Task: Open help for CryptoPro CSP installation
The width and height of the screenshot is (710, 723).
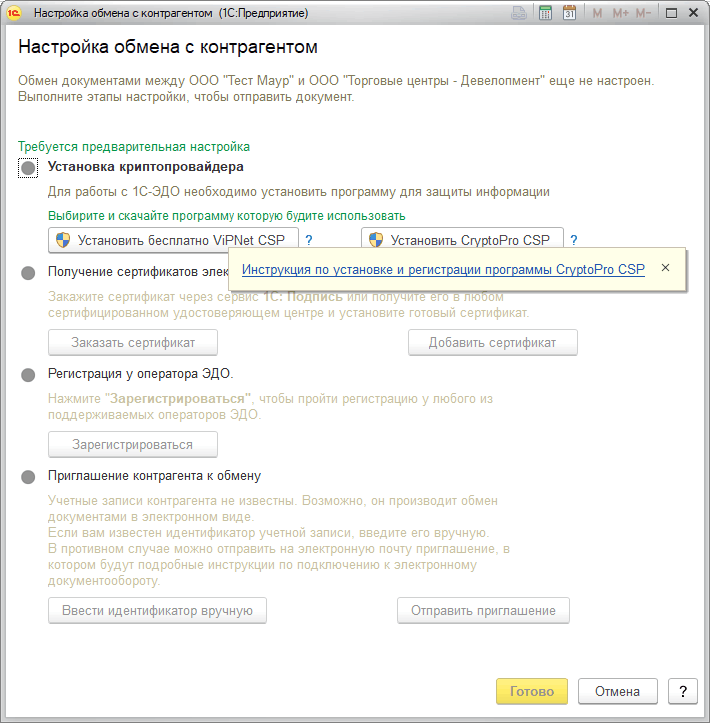Action: click(x=574, y=240)
